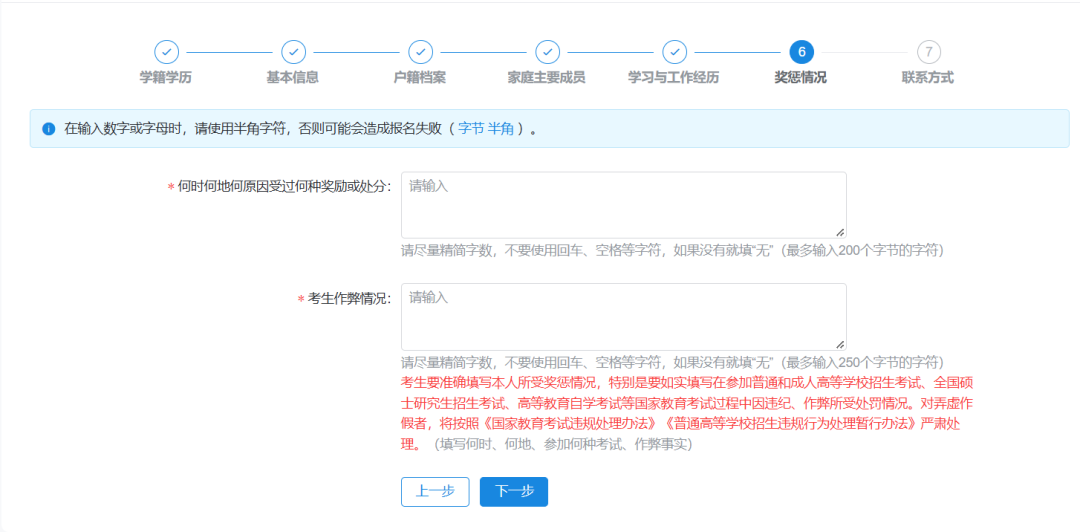Viewport: 1080px width, 532px height.
Task: Click the red warning paragraph starting 考生要准确填写
Action: (687, 413)
